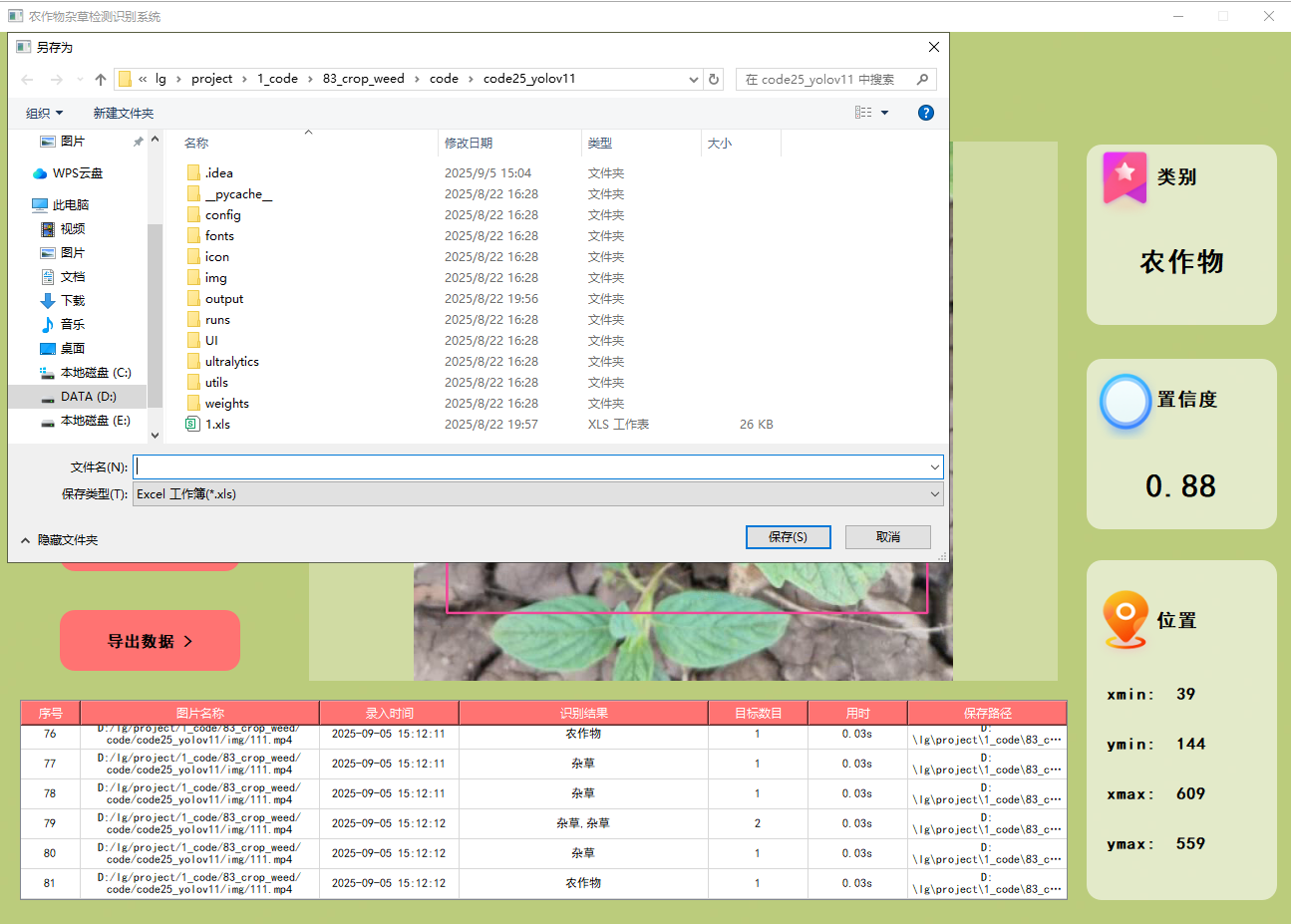The image size is (1291, 924).
Task: Open the 保存类型 Excel format combo box
Action: coord(538,494)
